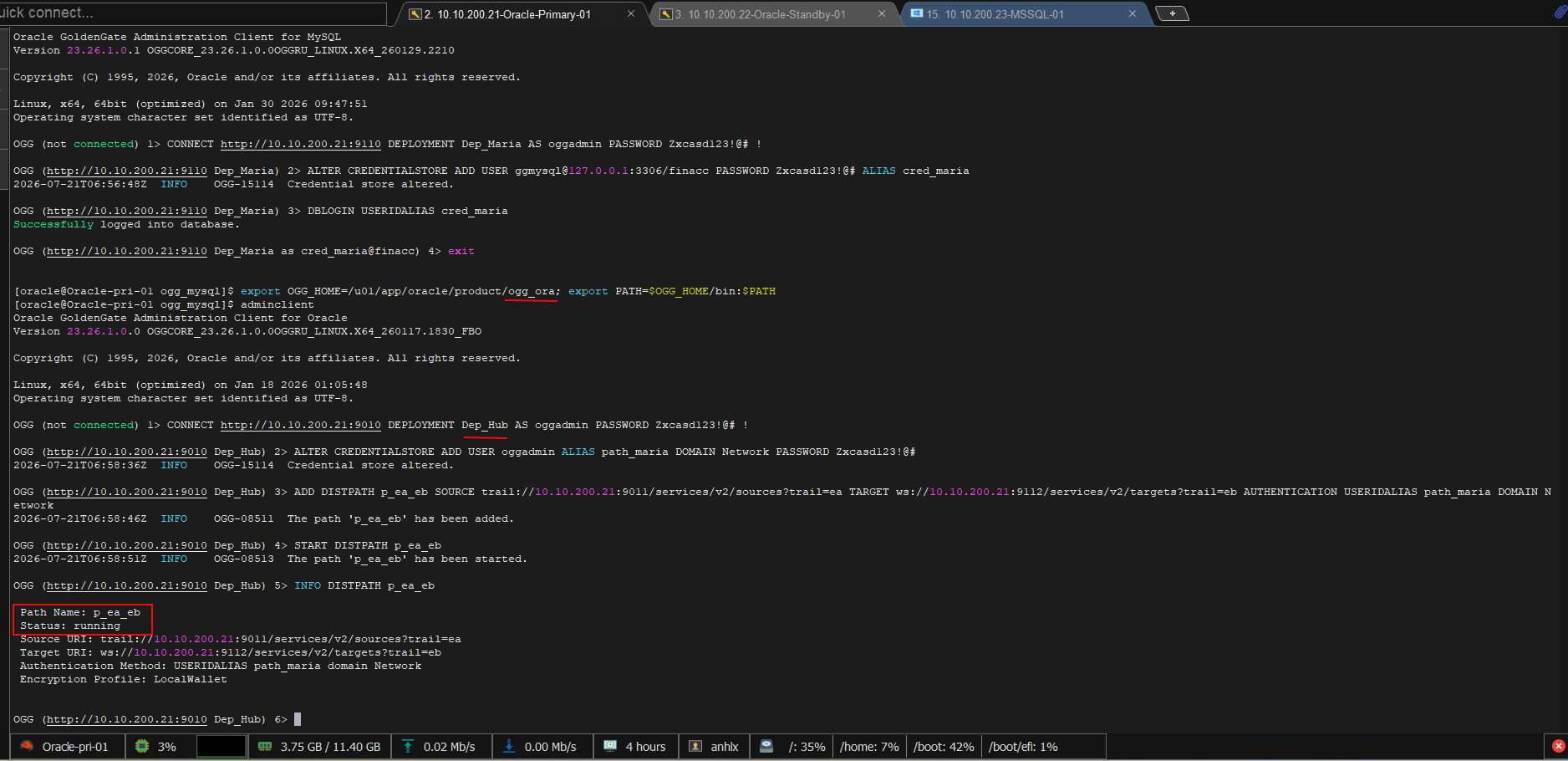Click the 'exit' command text
Viewport: 1568px width, 761px height.
[x=461, y=251]
